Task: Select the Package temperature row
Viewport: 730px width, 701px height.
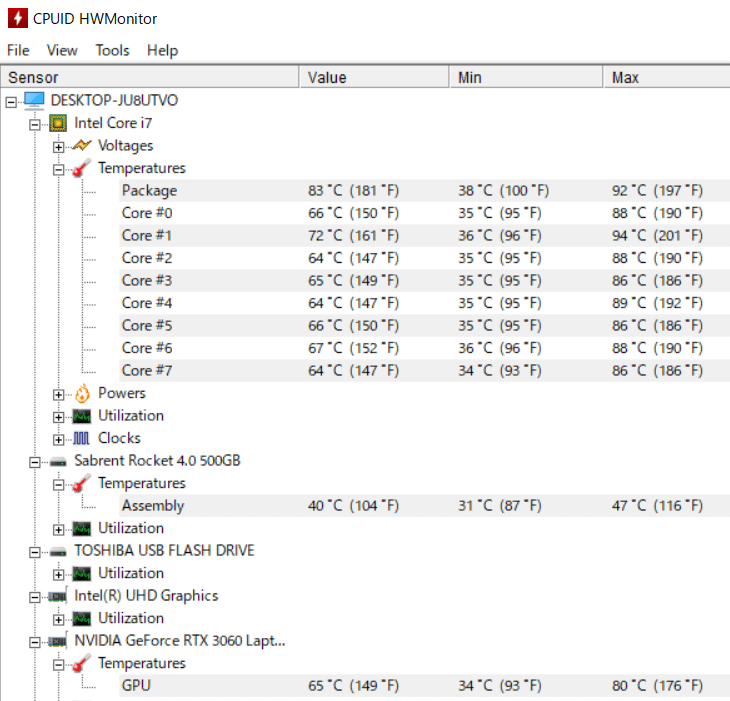Action: pos(425,190)
